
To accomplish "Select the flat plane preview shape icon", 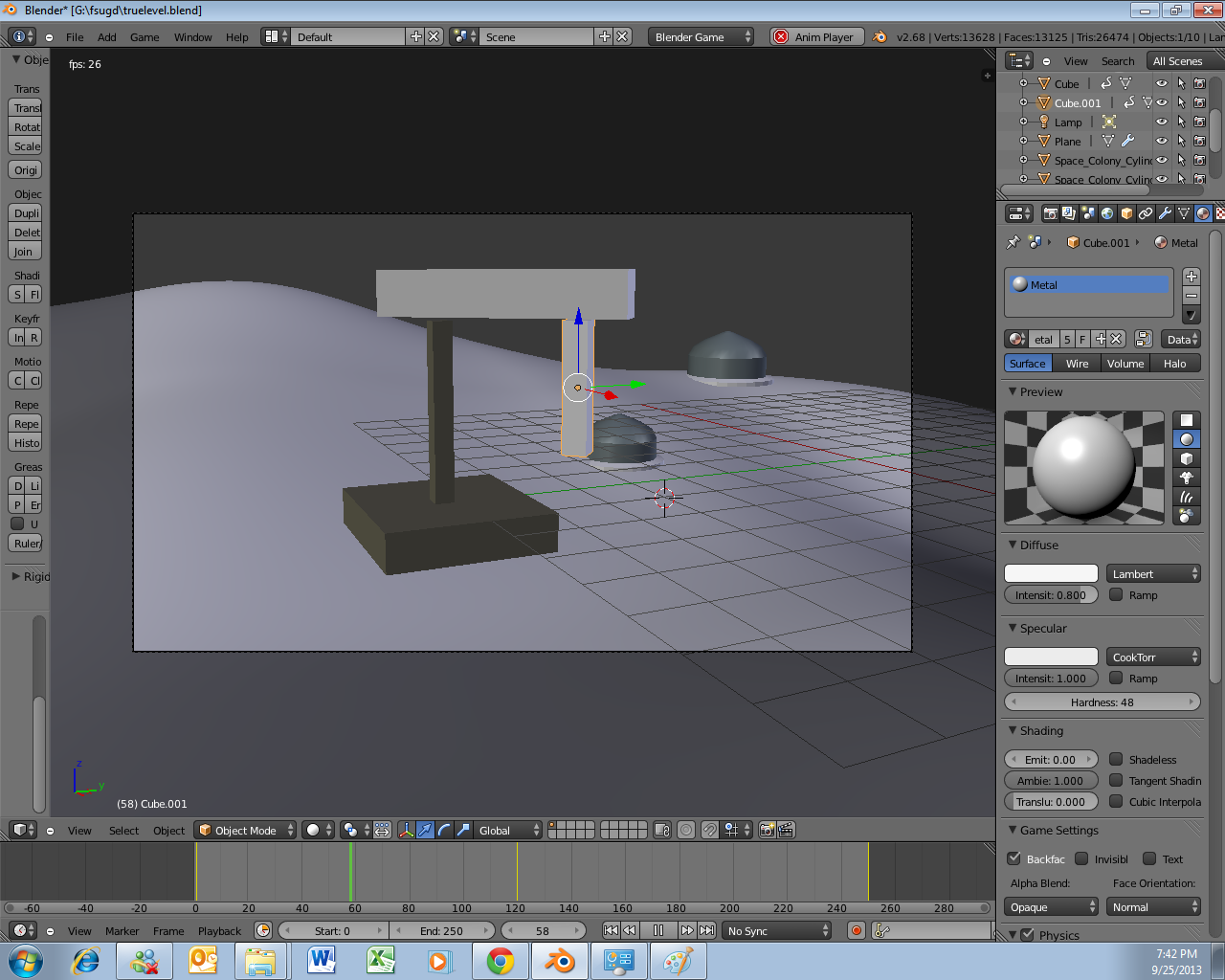I will [1187, 420].
